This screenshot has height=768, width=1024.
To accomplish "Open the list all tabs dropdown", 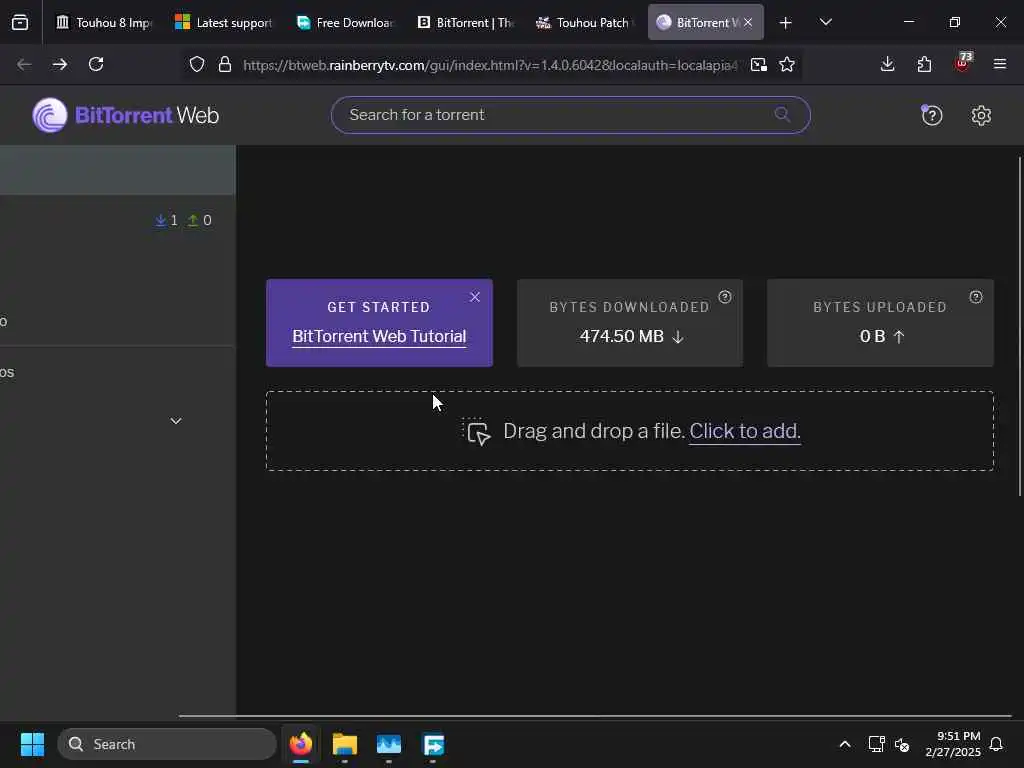I will pyautogui.click(x=825, y=23).
